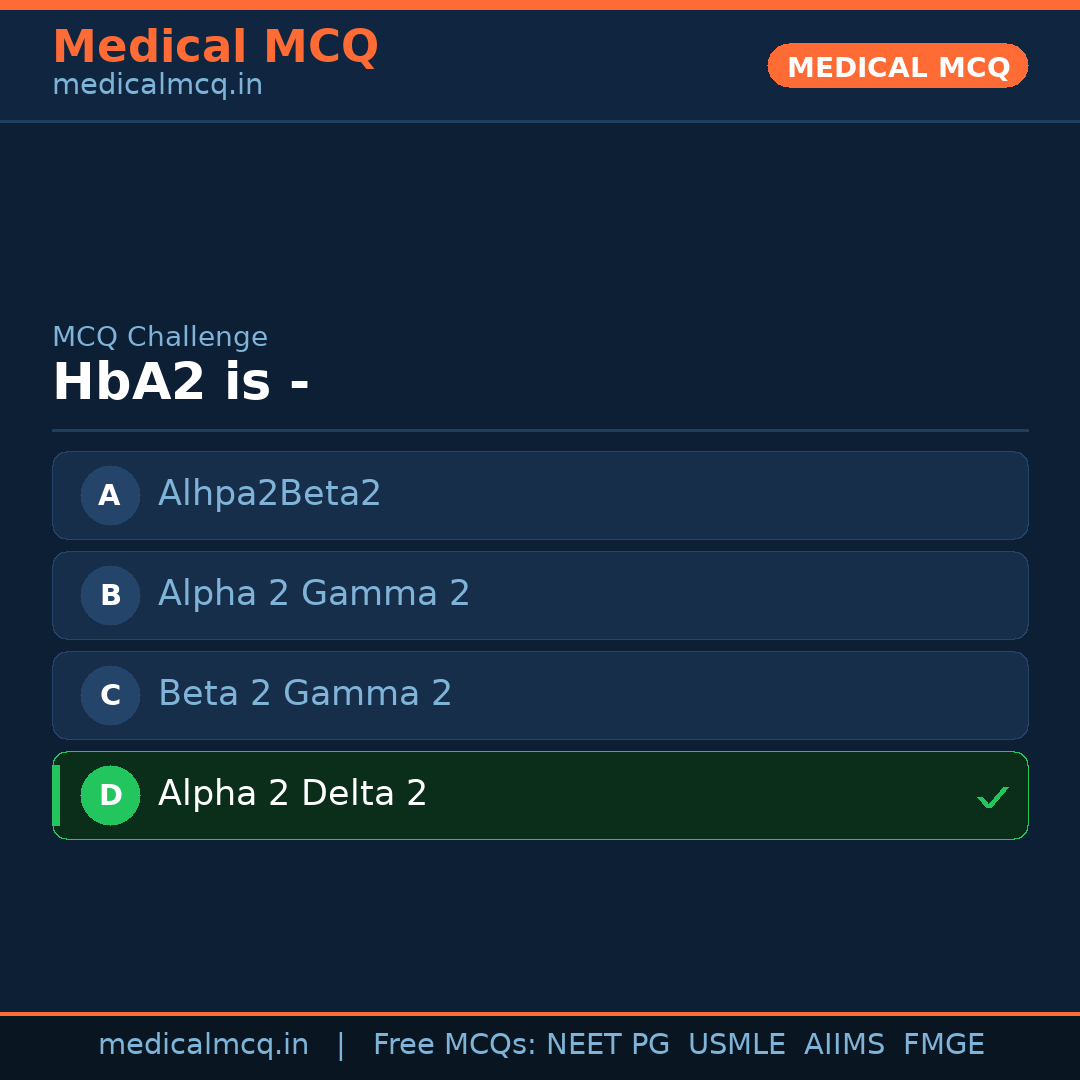The height and width of the screenshot is (1080, 1080).
Task: Open the medicalmcq.in link in header
Action: (x=157, y=86)
